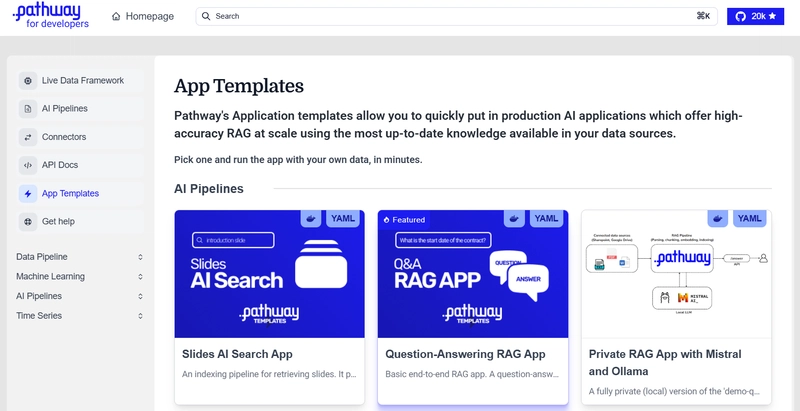Open Question-Answering RAG App title link
The width and height of the screenshot is (800, 411).
coord(465,354)
